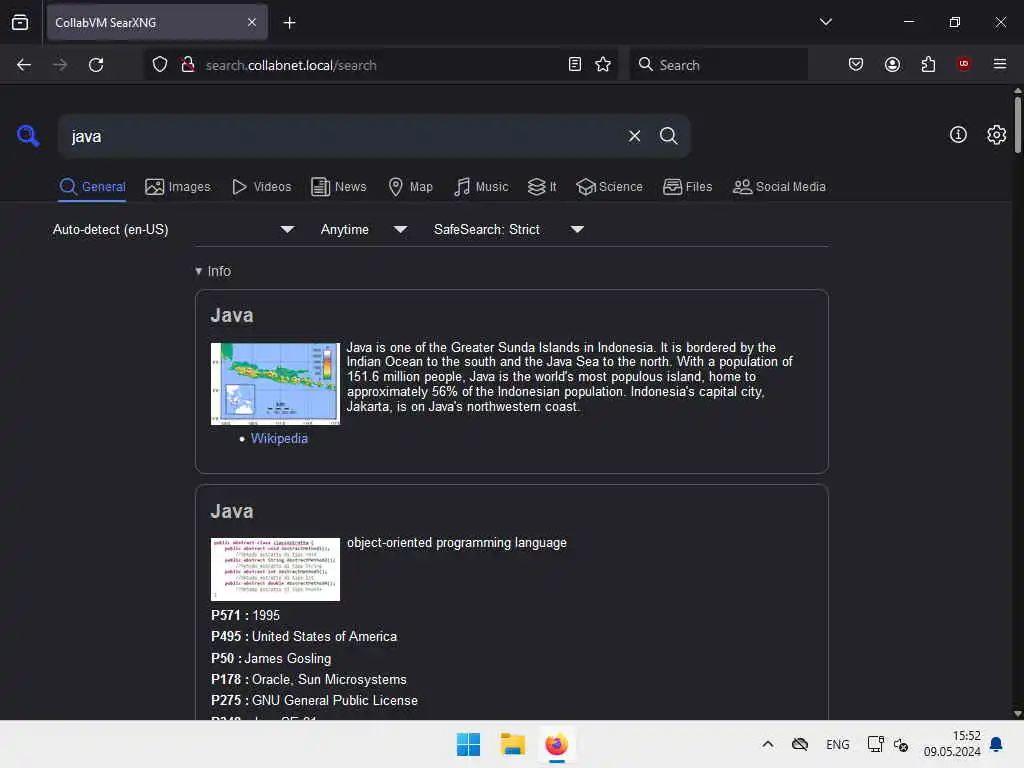Close the CollabVM SearXNG tab
Image resolution: width=1024 pixels, height=768 pixels.
pyautogui.click(x=252, y=22)
